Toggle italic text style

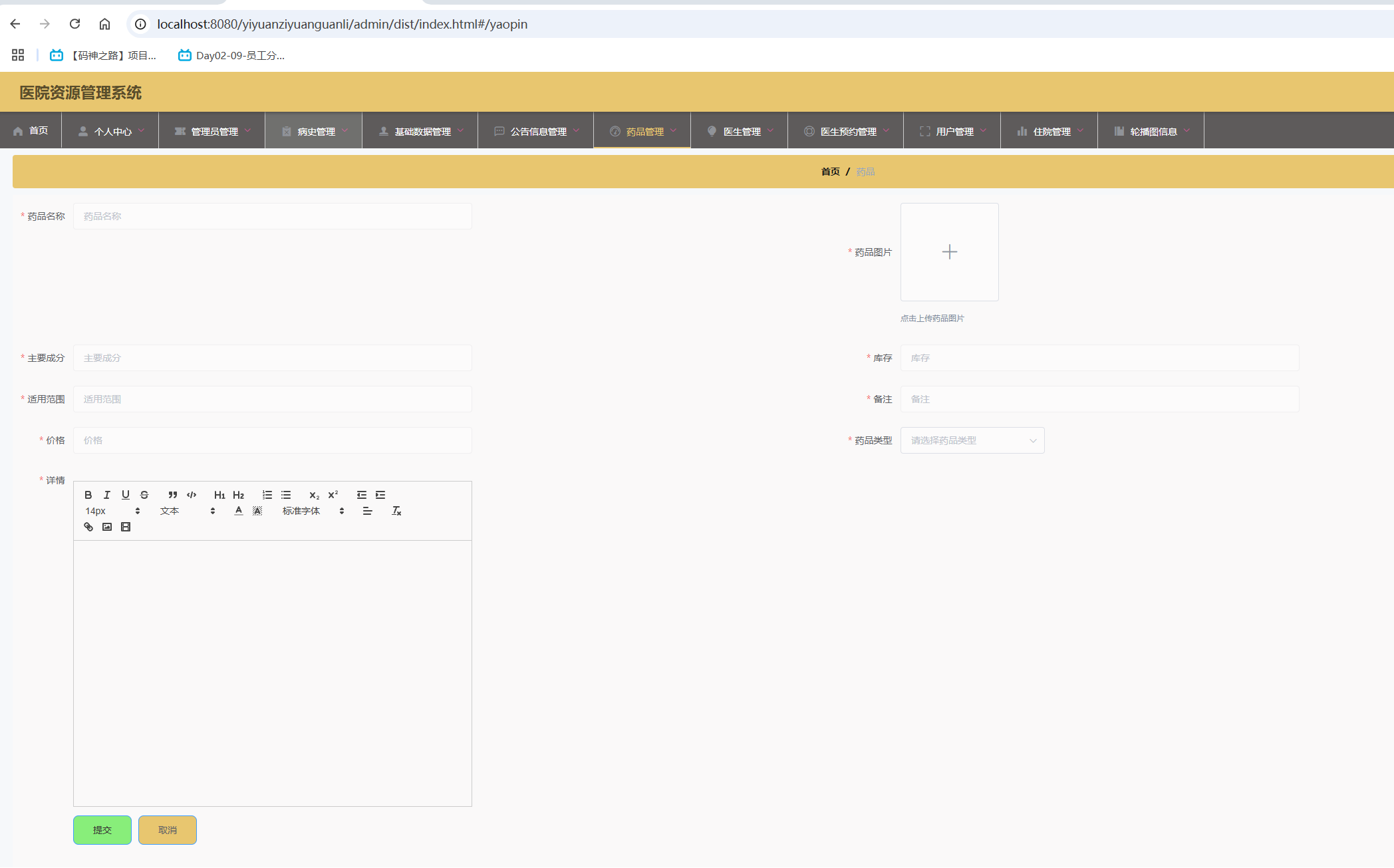[x=106, y=495]
